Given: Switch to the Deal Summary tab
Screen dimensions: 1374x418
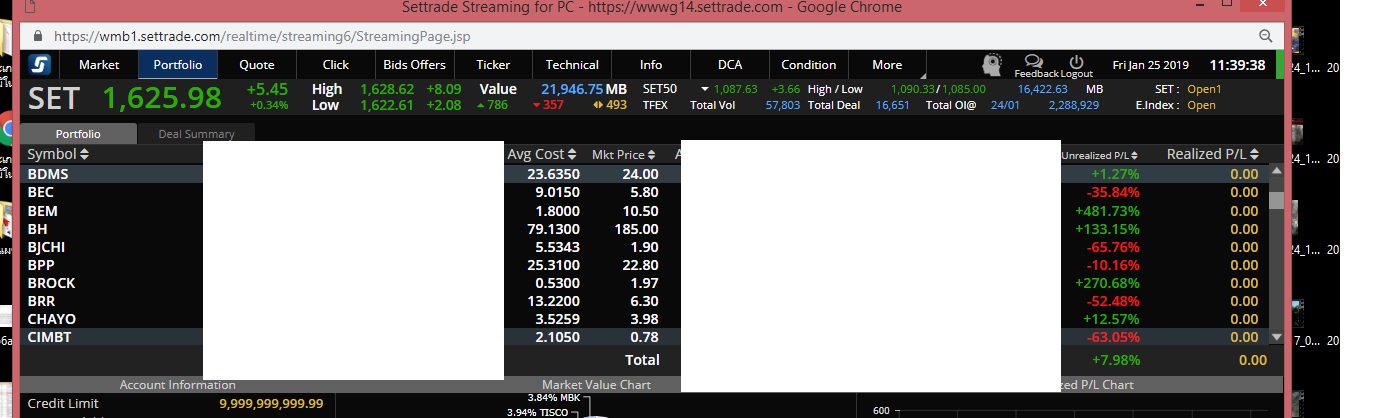Looking at the screenshot, I should click(x=196, y=134).
